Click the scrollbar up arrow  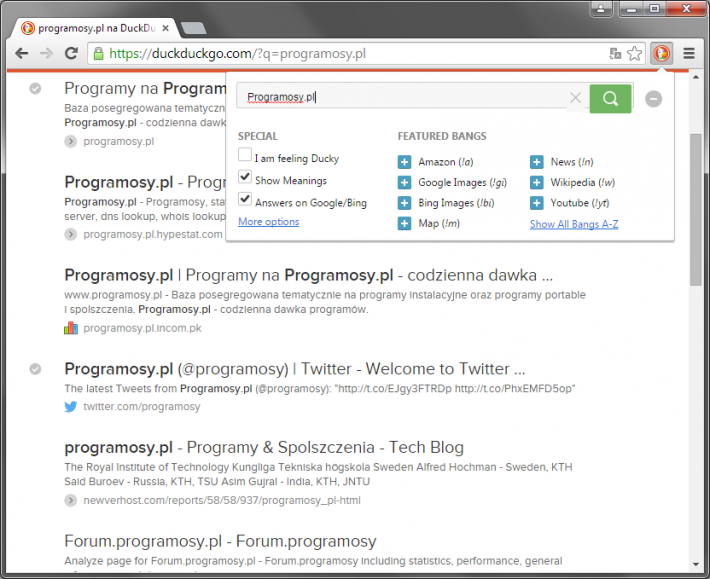coord(696,77)
